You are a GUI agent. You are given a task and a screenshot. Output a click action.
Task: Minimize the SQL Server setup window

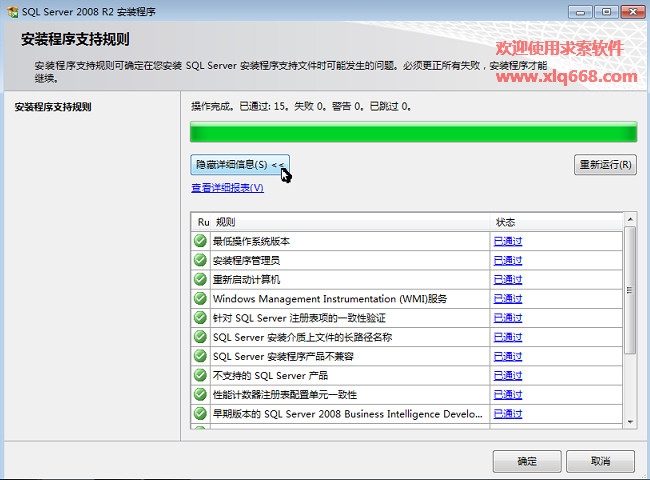click(x=580, y=12)
